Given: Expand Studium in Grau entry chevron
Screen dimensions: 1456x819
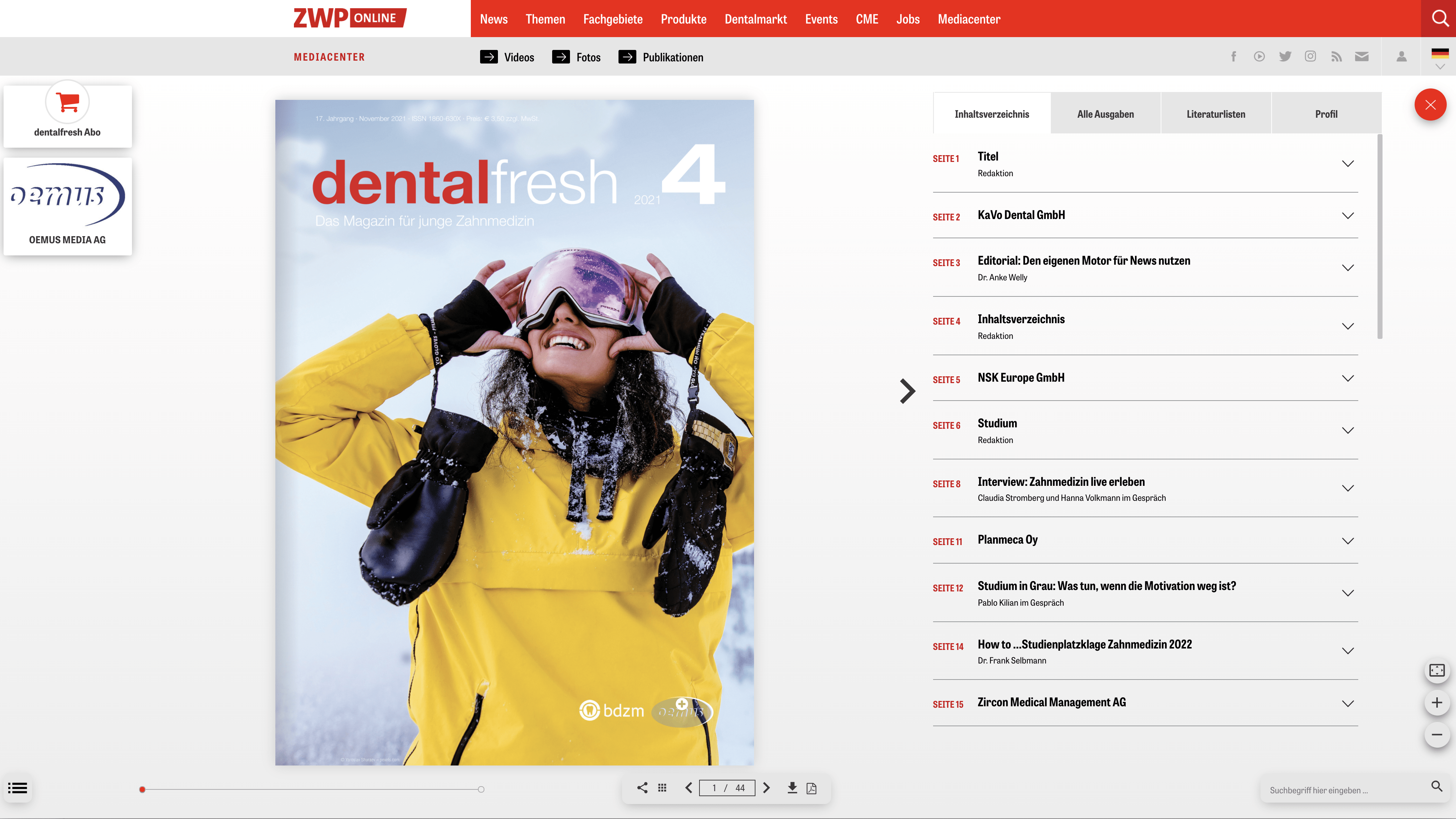Looking at the screenshot, I should tap(1348, 594).
